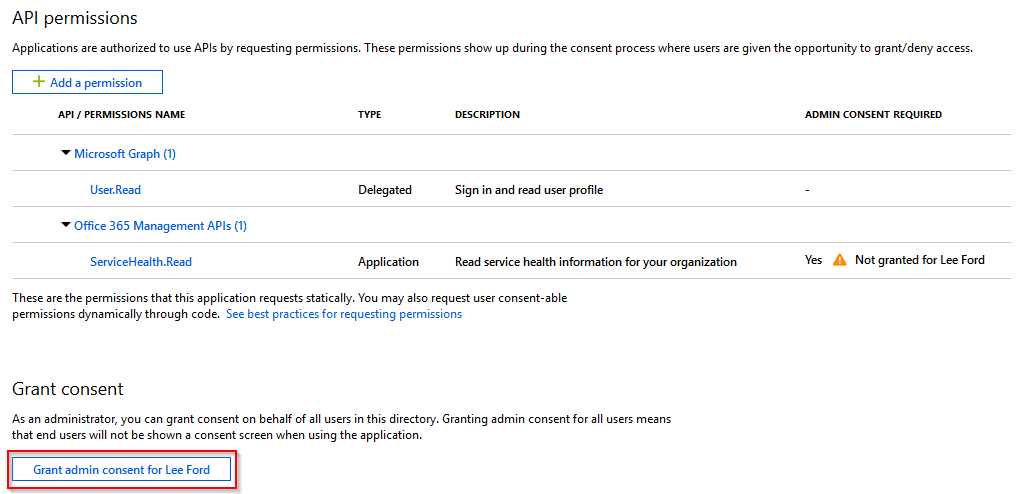
Task: Click 'Not granted for Lee Ford' status
Action: [919, 260]
